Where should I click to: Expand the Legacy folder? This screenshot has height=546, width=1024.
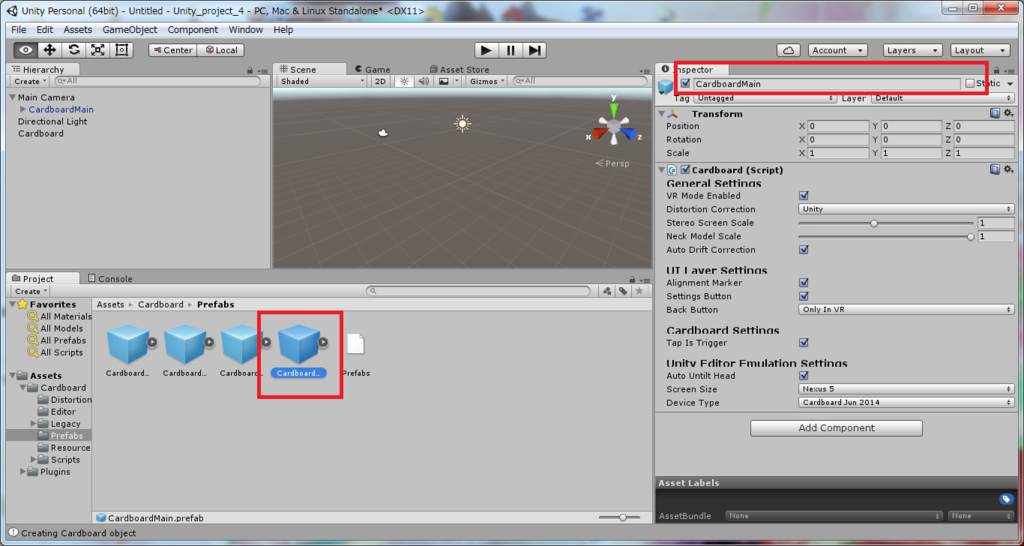pos(33,424)
